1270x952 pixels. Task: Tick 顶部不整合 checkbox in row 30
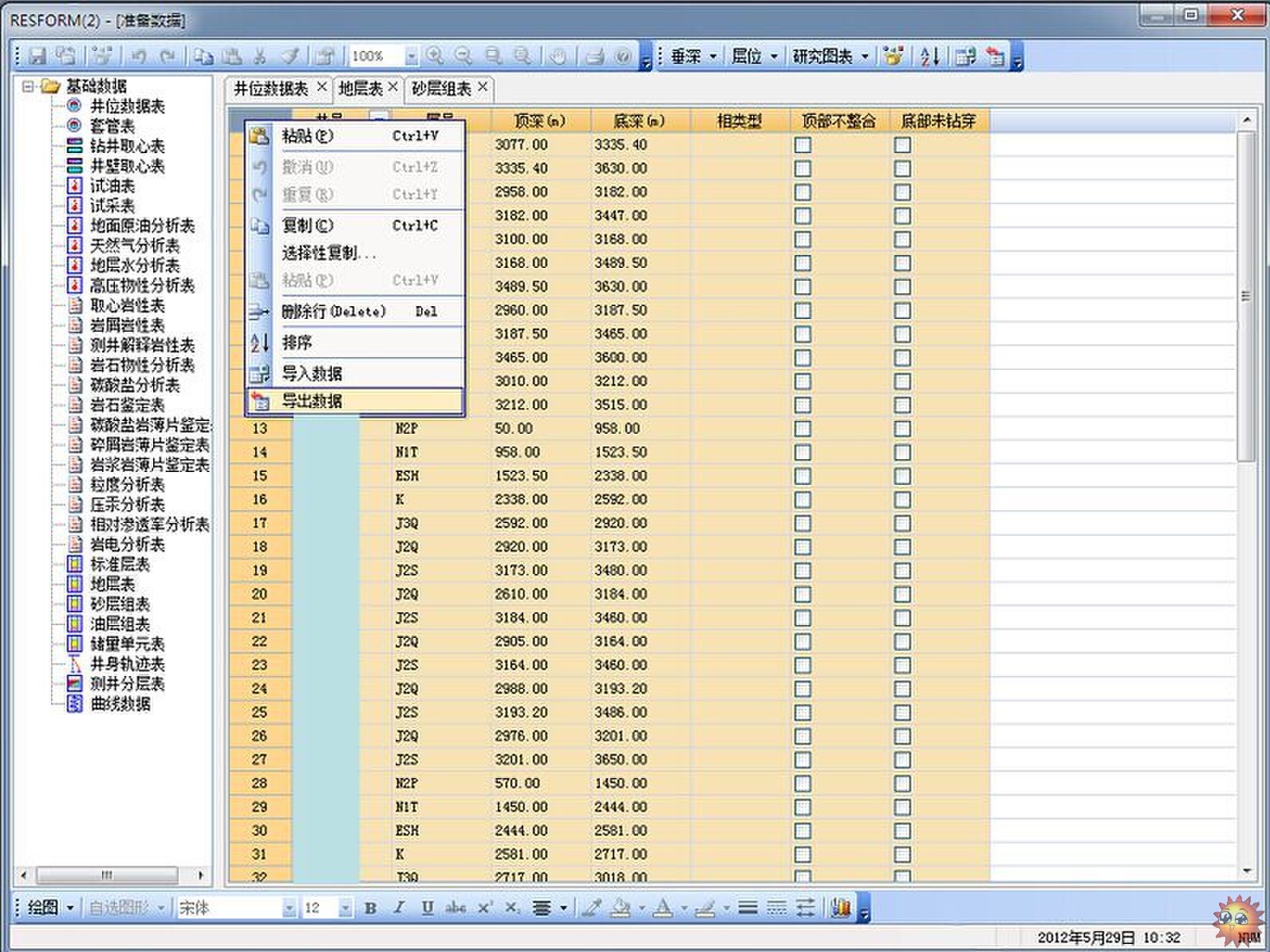click(x=803, y=831)
